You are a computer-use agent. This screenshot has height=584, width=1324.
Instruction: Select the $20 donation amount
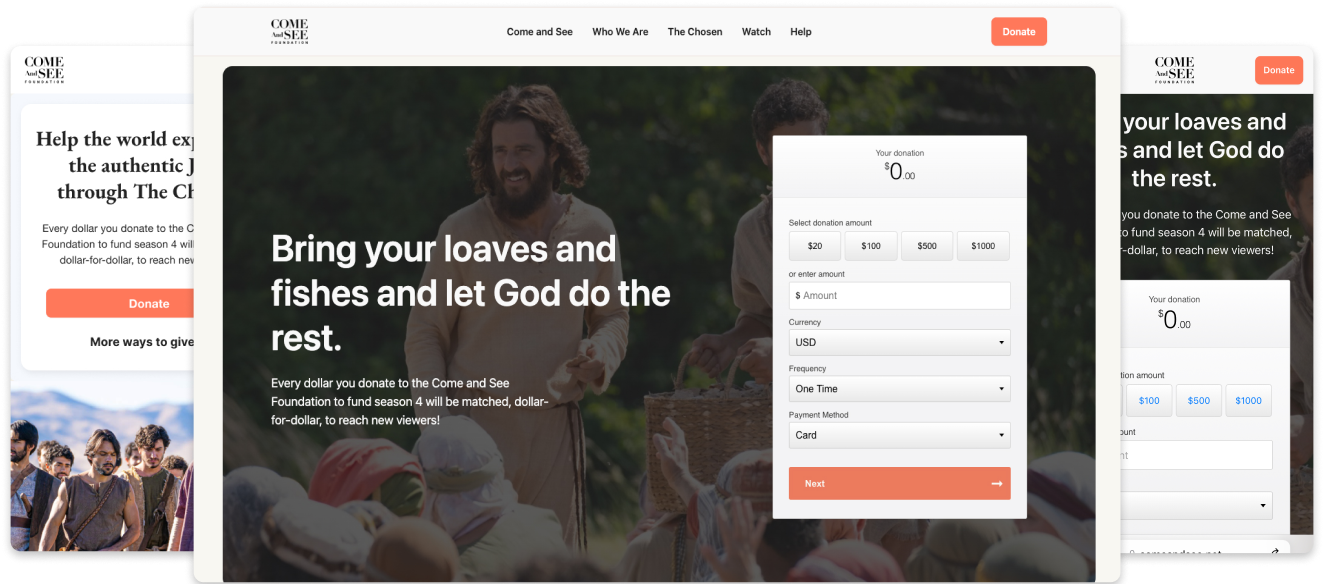815,246
